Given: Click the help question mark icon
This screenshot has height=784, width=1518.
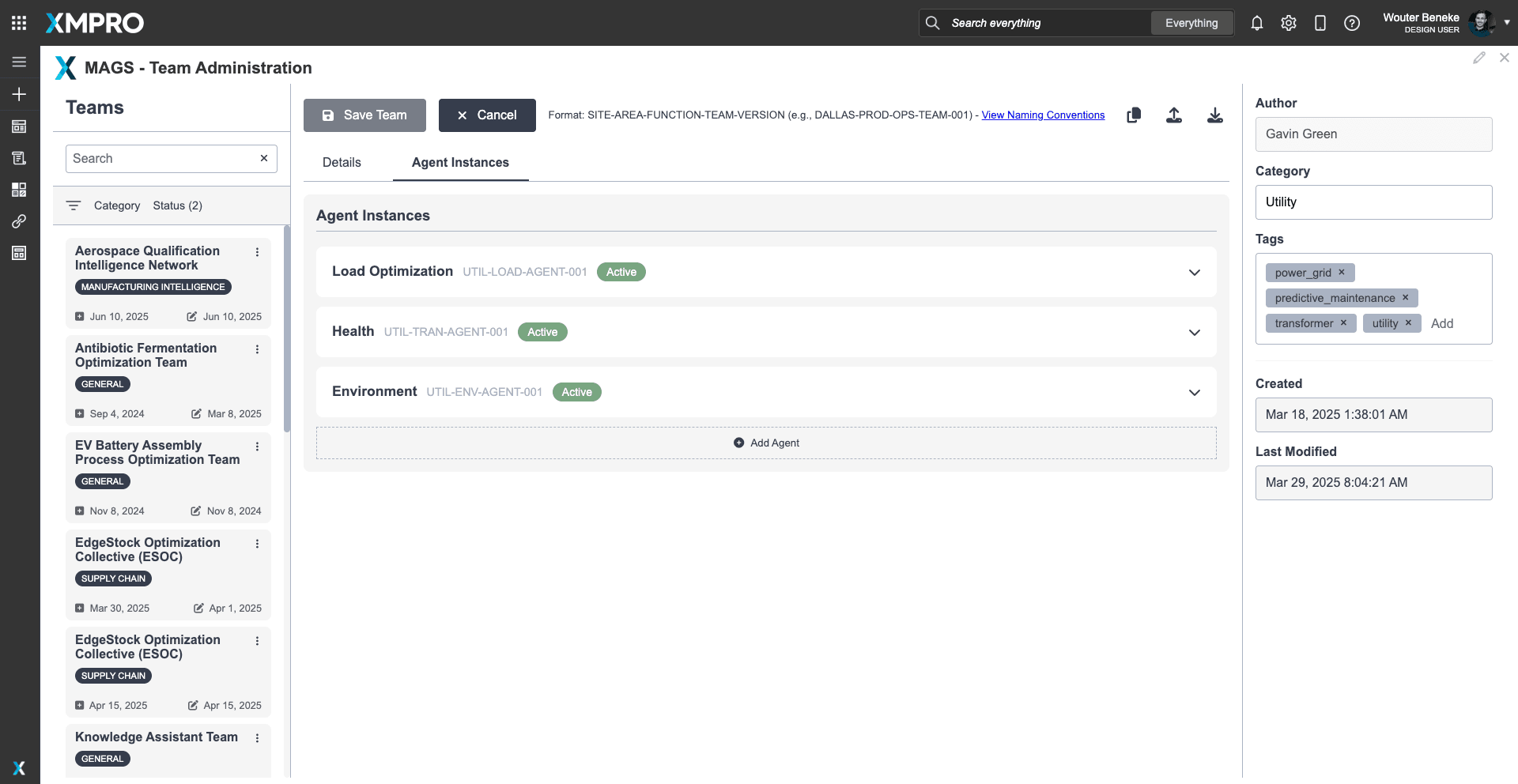Looking at the screenshot, I should point(1352,23).
